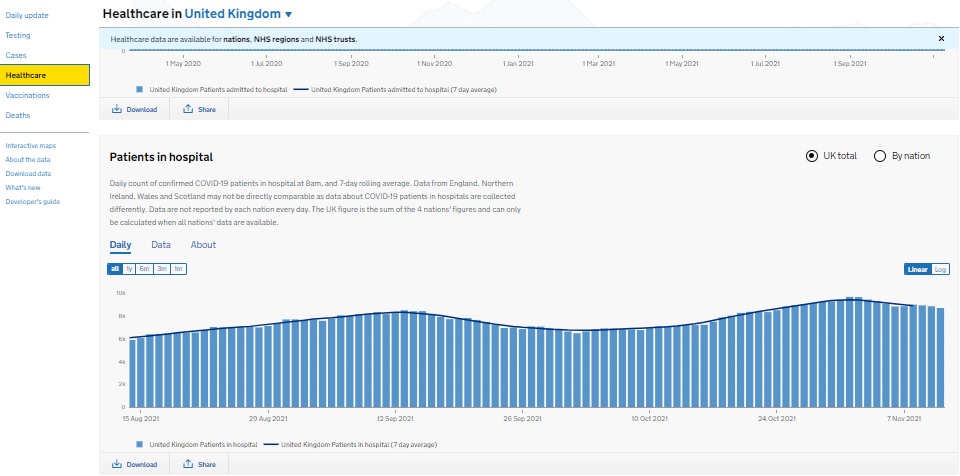Open the About tab
Screen dimensions: 960x476
click(203, 245)
